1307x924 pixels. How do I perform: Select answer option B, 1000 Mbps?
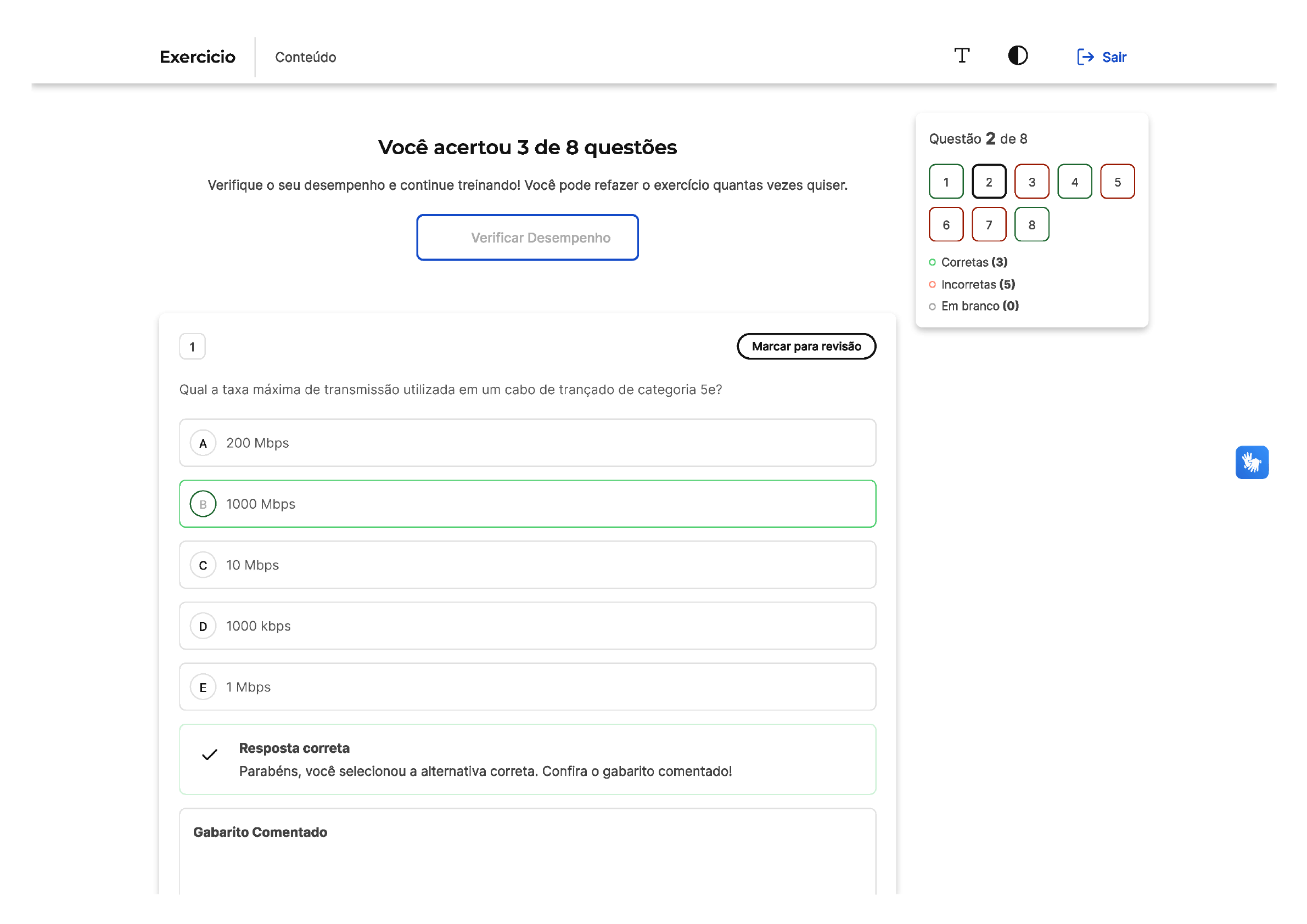527,504
